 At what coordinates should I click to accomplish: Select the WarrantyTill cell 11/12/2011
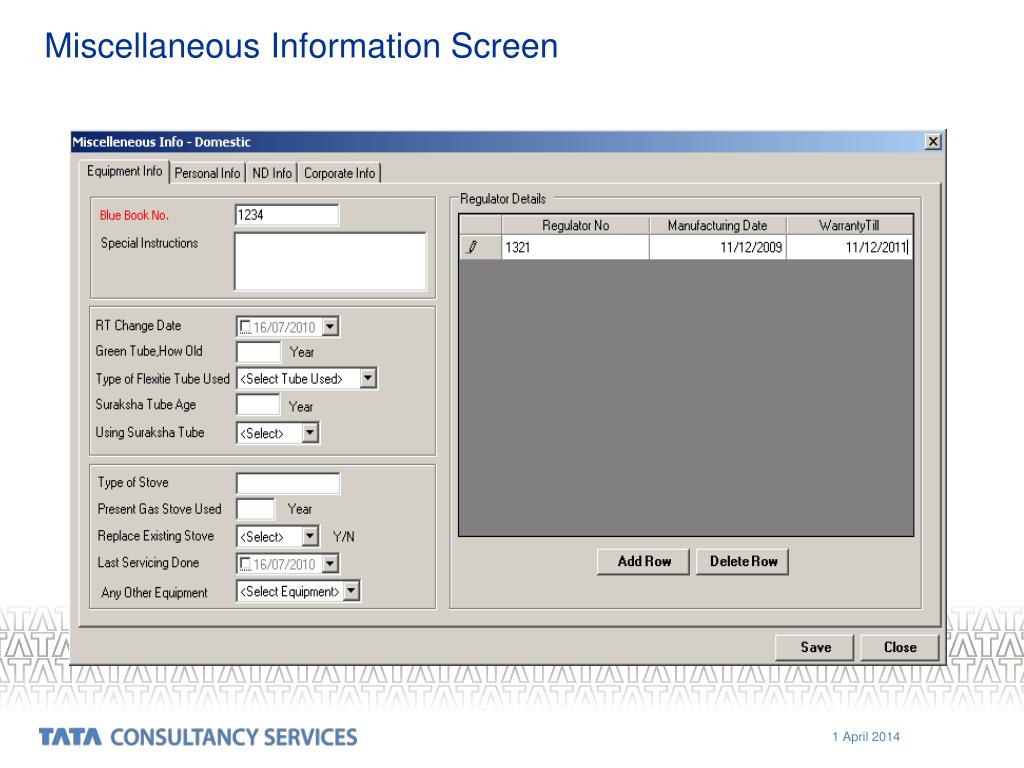click(849, 248)
